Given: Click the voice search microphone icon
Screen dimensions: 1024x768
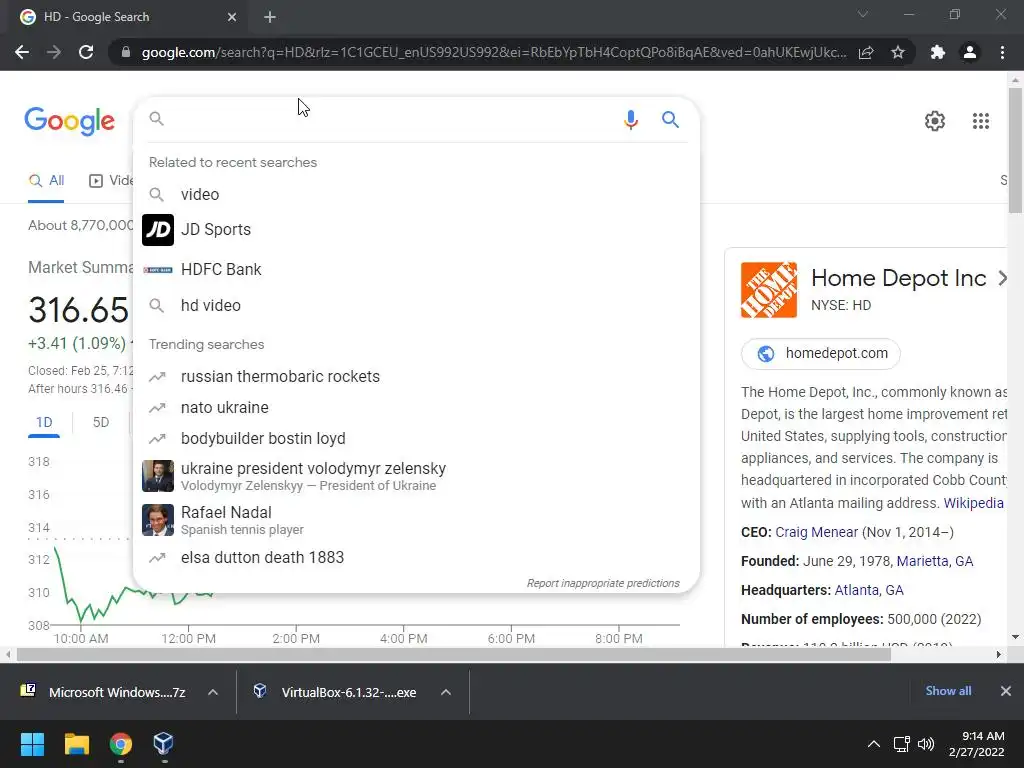Looking at the screenshot, I should click(630, 120).
